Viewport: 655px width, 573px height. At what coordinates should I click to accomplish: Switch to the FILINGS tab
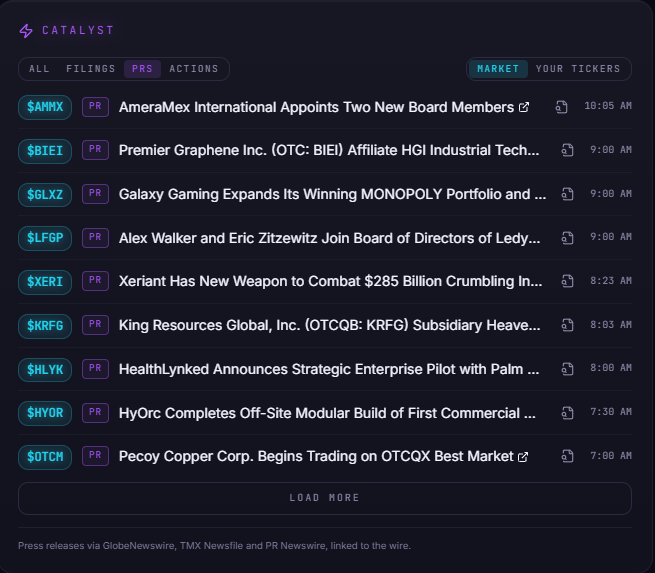91,69
